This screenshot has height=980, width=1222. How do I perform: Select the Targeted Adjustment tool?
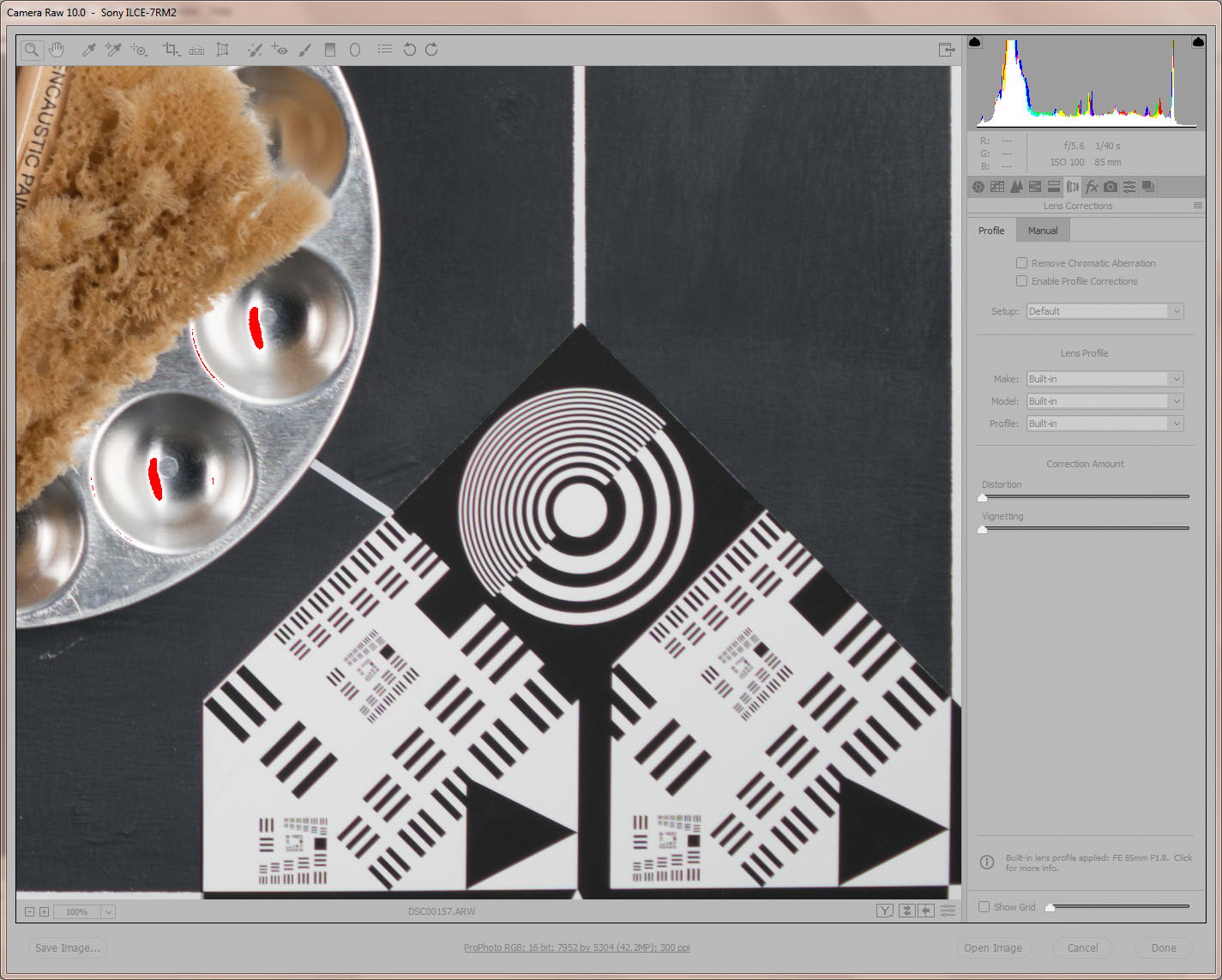[x=139, y=50]
